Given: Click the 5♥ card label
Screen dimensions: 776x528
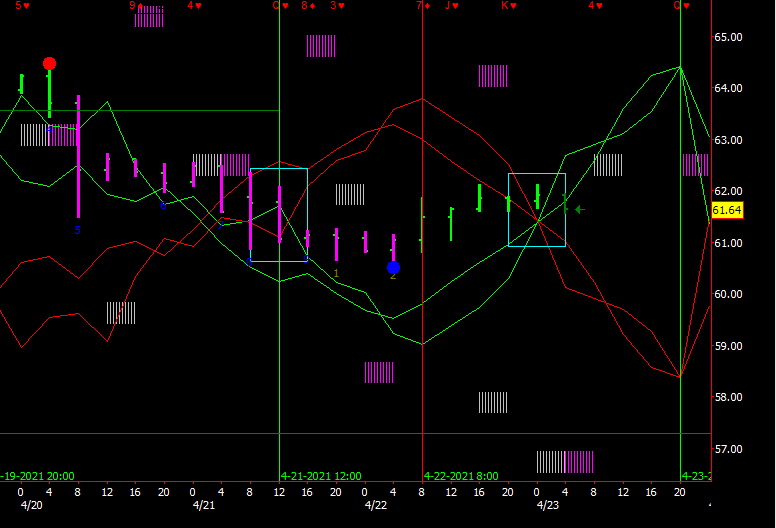Looking at the screenshot, I should [22, 5].
